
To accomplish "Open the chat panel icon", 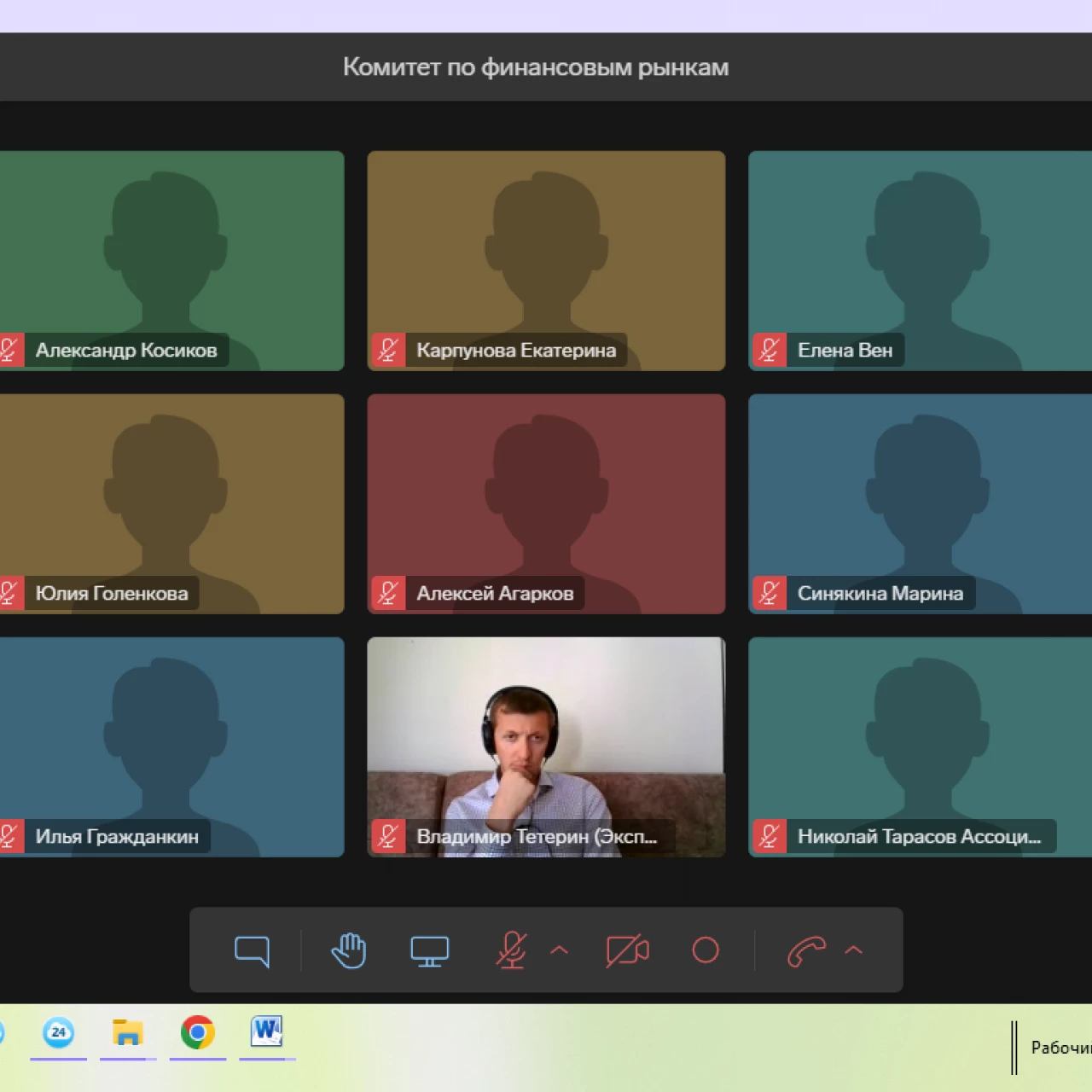I will [x=252, y=950].
